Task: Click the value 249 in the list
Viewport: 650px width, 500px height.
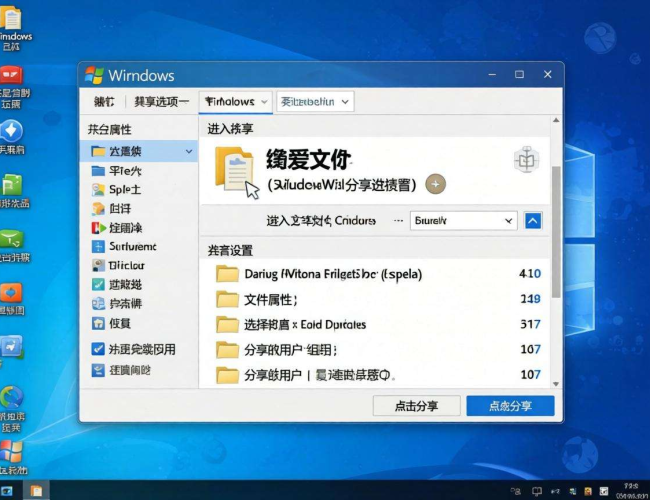Action: (x=531, y=299)
